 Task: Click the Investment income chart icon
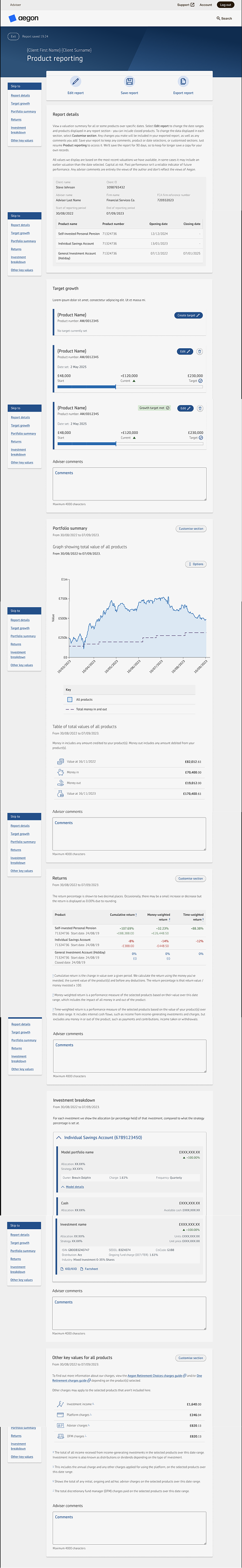(60, 1404)
